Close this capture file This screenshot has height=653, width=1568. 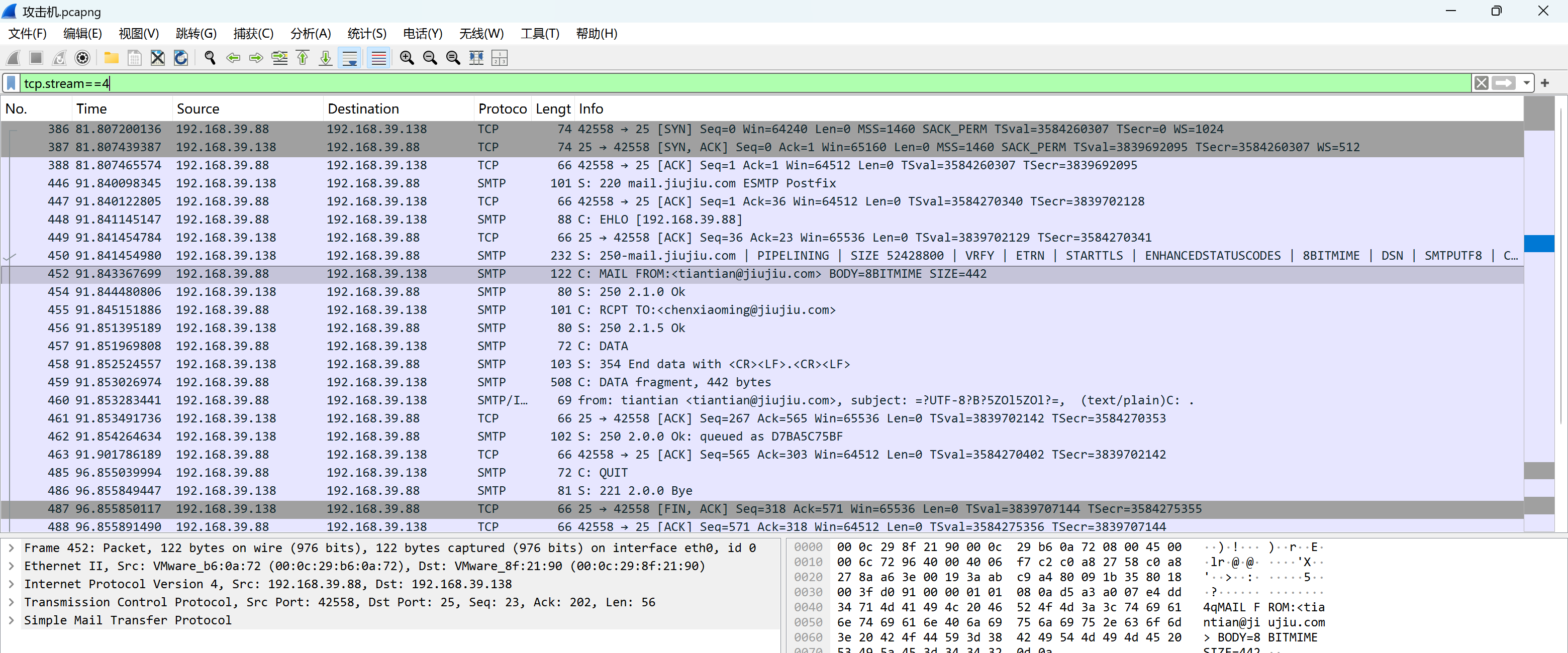click(x=158, y=58)
